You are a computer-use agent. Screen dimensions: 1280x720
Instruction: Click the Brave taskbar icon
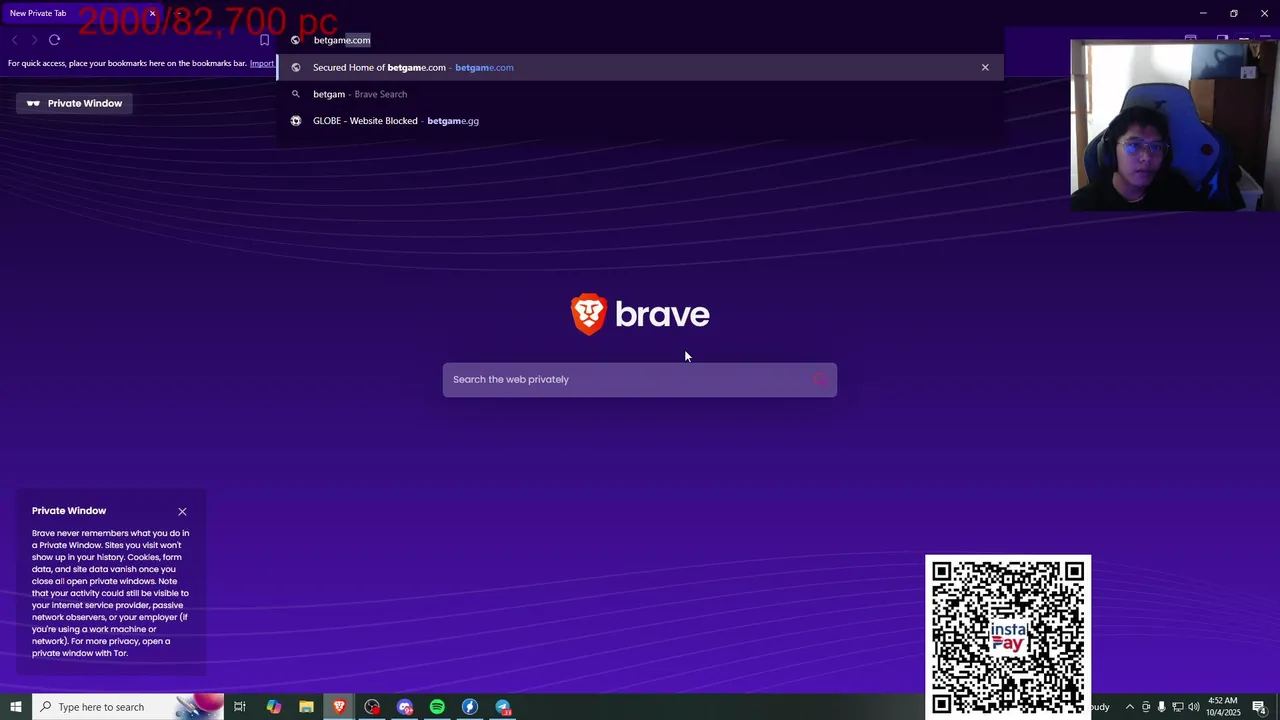339,707
